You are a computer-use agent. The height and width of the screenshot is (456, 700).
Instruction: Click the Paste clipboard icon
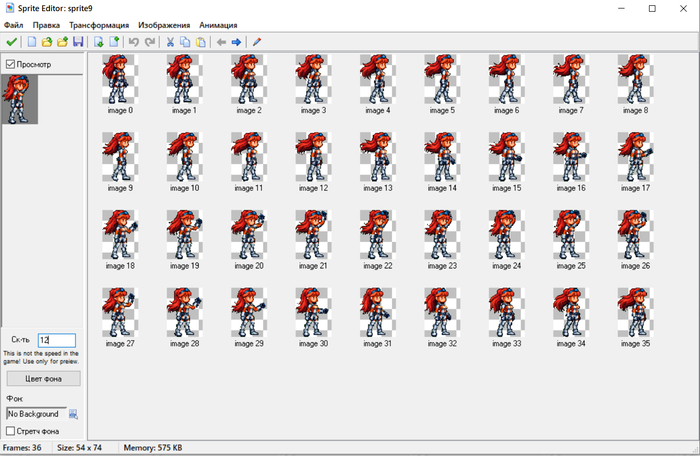[201, 42]
